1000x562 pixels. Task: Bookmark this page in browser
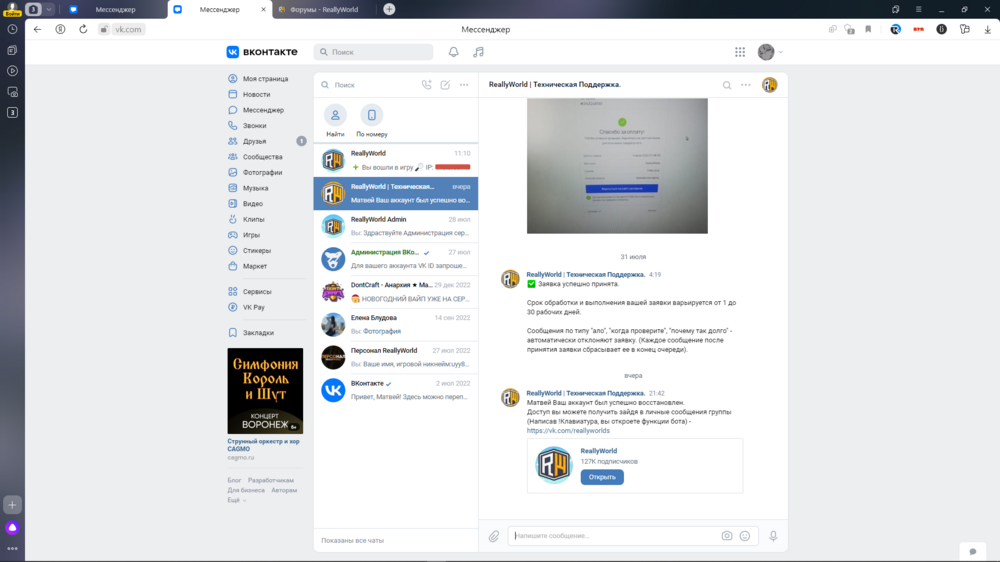(868, 29)
